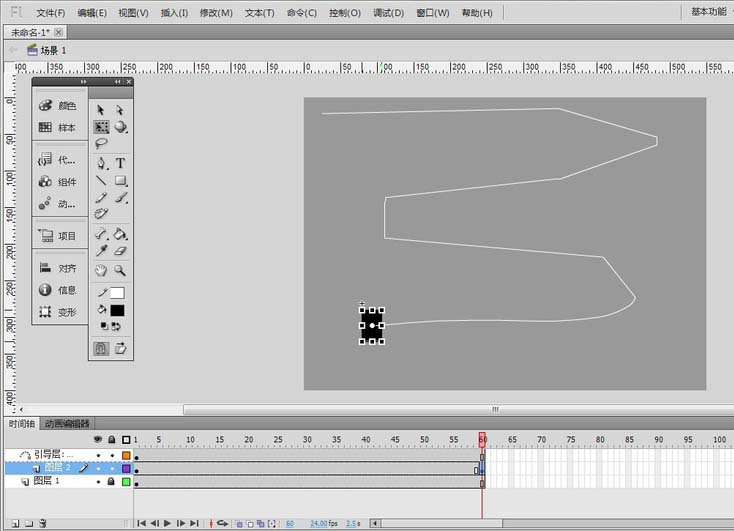Screen dimensions: 734x531
Task: Select the Free Transform tool
Action: (x=101, y=127)
